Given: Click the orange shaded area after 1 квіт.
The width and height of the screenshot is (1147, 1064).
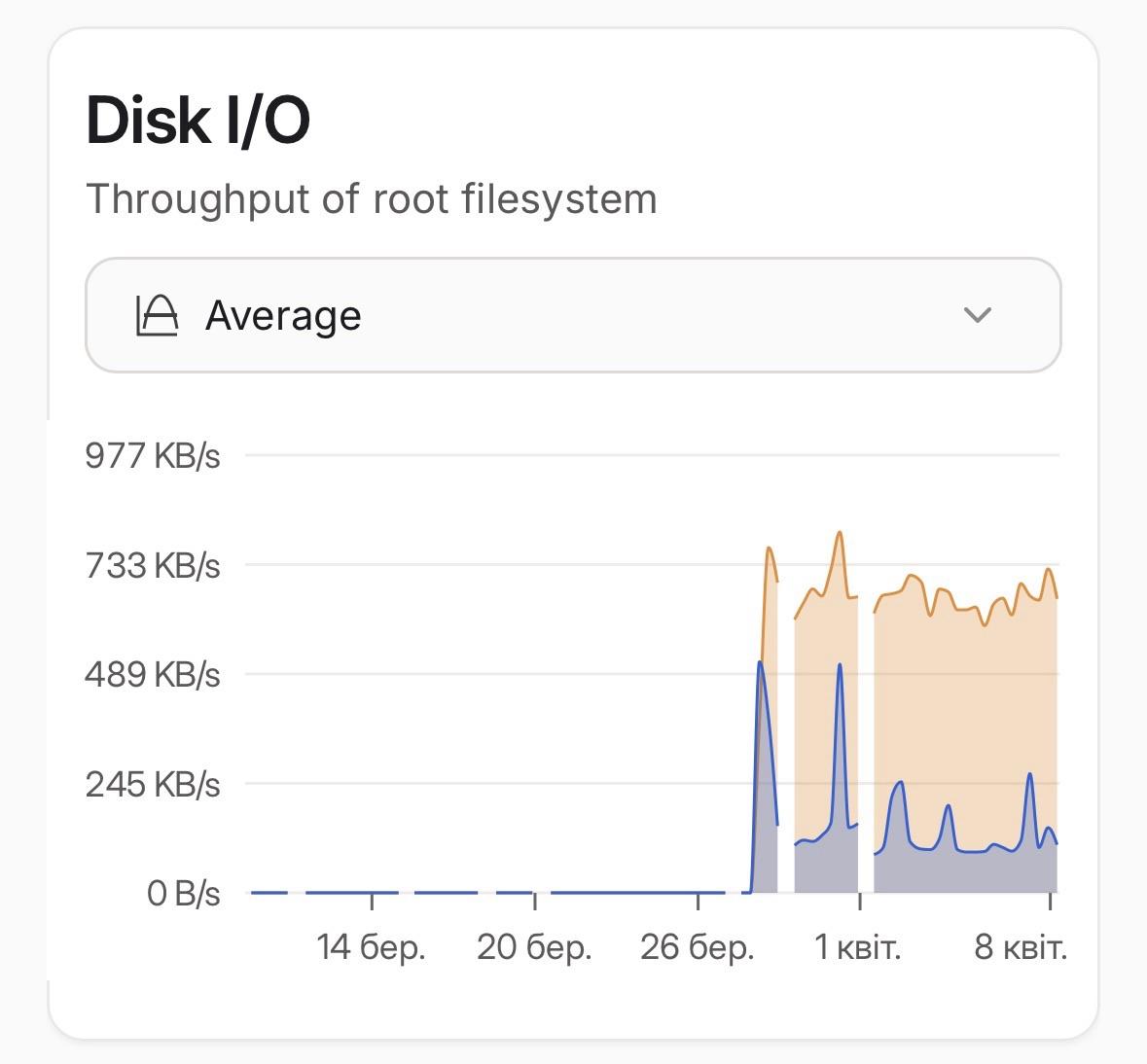Looking at the screenshot, I should (963, 700).
